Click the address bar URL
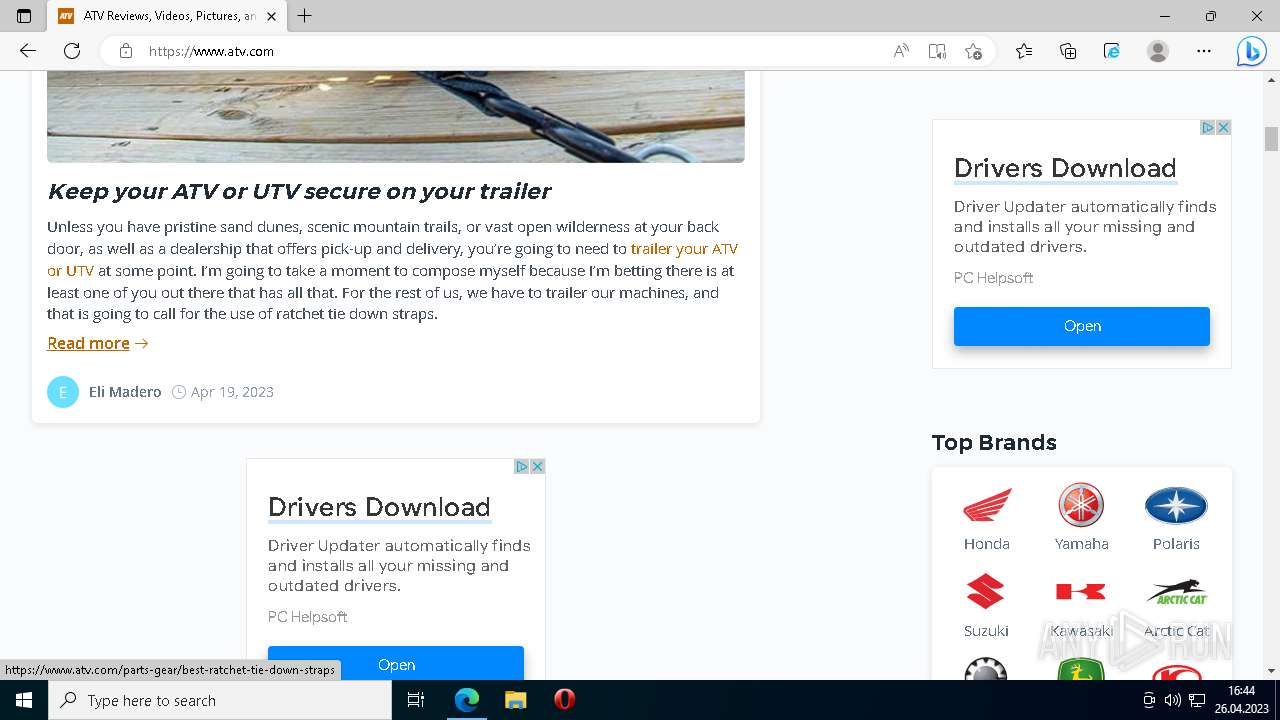The width and height of the screenshot is (1280, 720). pyautogui.click(x=211, y=51)
